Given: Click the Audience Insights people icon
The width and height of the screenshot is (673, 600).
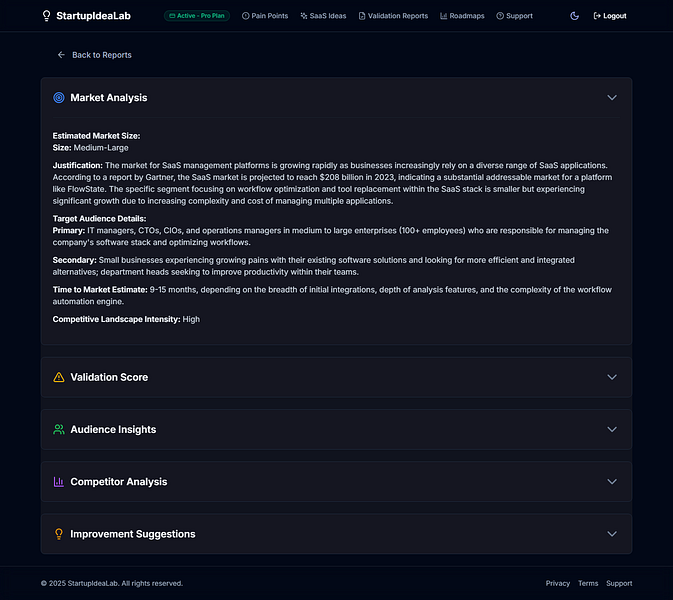Looking at the screenshot, I should pos(59,429).
